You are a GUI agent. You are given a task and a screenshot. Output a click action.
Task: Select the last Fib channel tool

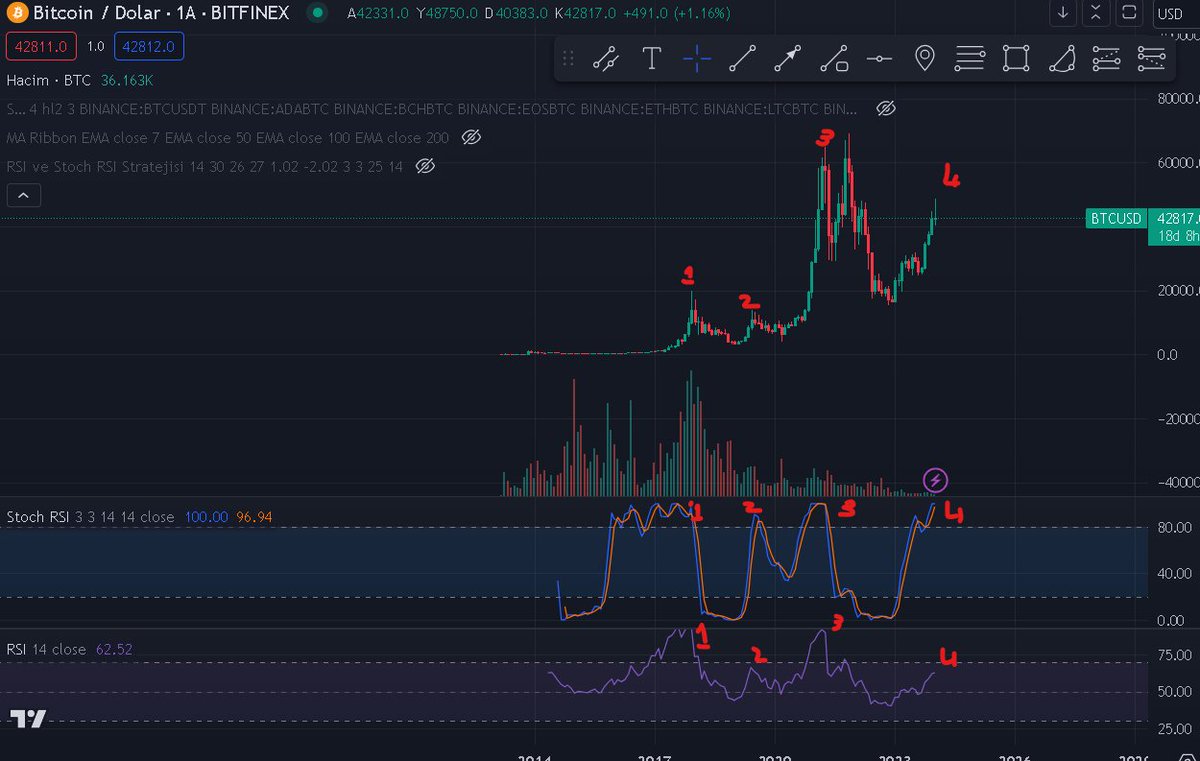point(1152,60)
